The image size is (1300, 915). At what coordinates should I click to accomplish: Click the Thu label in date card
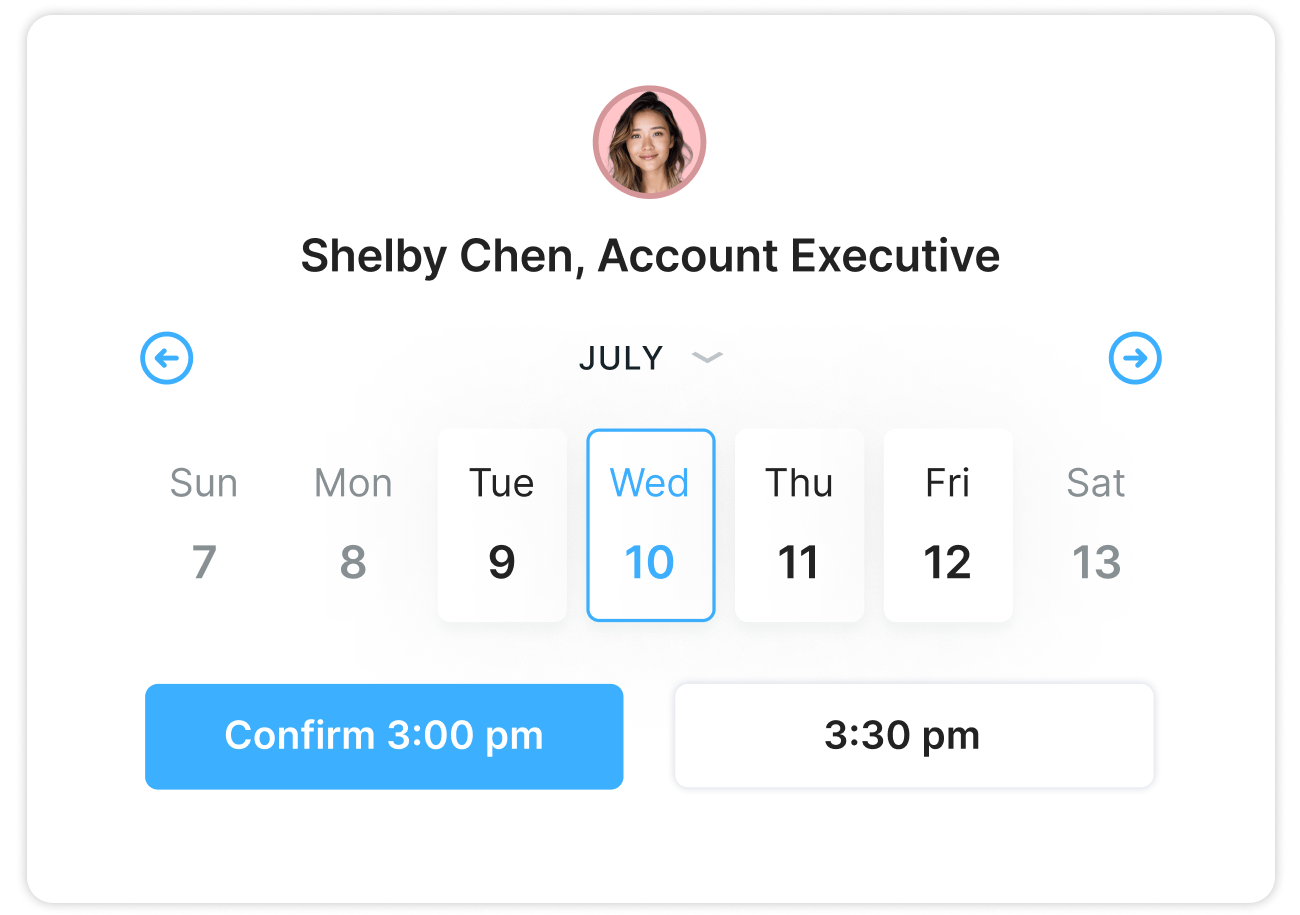799,484
